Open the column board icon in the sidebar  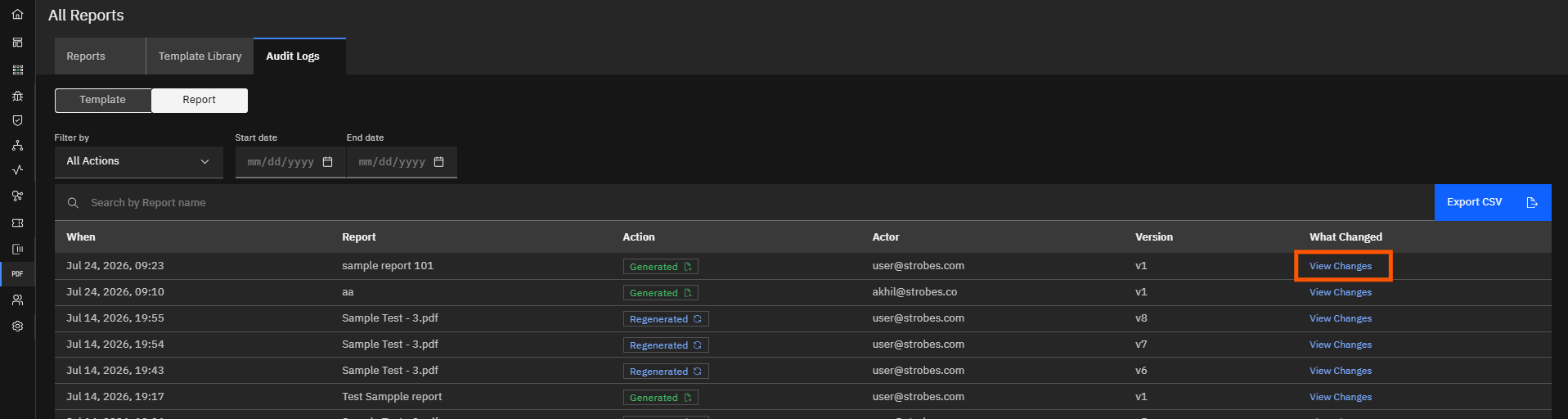pos(17,249)
